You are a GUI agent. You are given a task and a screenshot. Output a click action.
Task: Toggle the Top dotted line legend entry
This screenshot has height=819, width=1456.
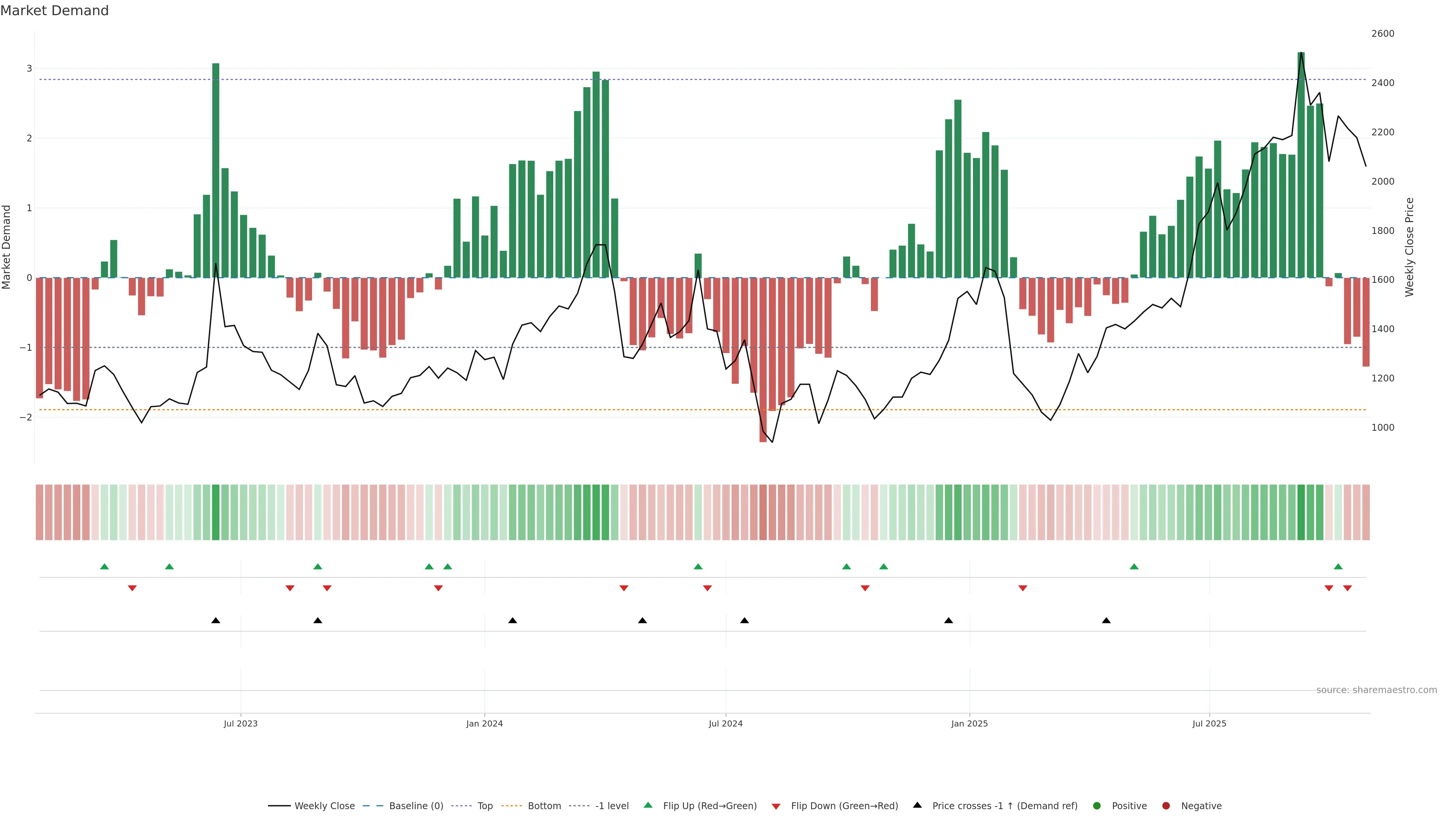coord(485,805)
